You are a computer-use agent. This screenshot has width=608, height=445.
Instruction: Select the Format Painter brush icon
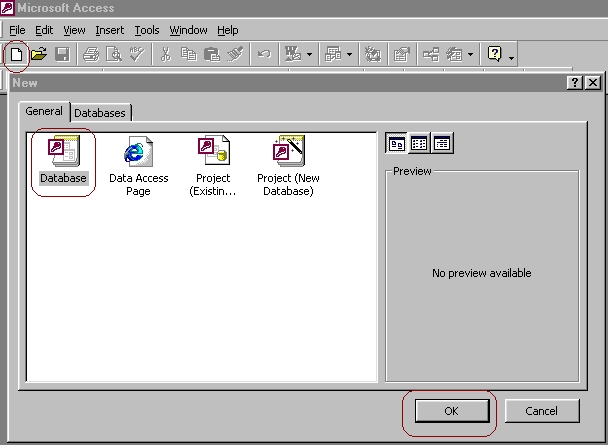(x=235, y=54)
